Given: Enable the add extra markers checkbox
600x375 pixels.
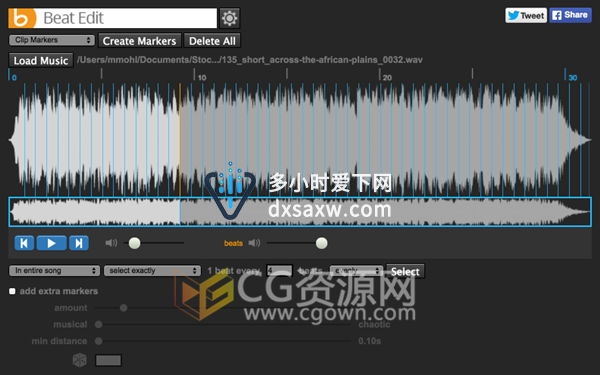Looking at the screenshot, I should 12,291.
